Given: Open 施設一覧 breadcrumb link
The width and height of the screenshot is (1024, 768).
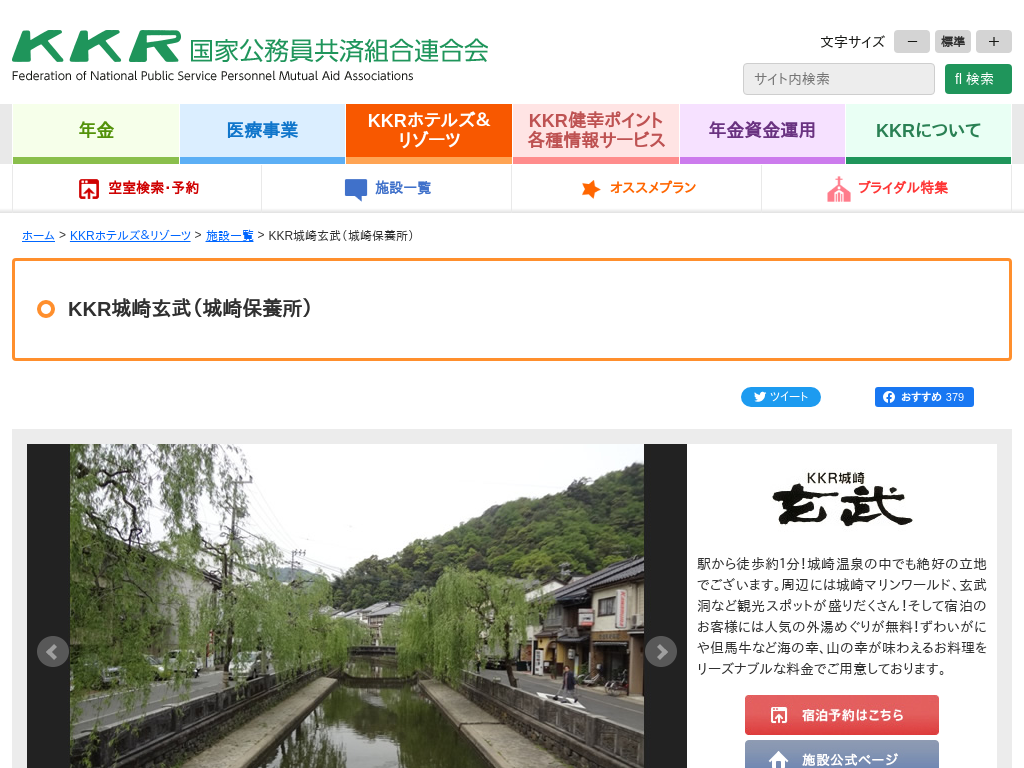Looking at the screenshot, I should tap(229, 236).
